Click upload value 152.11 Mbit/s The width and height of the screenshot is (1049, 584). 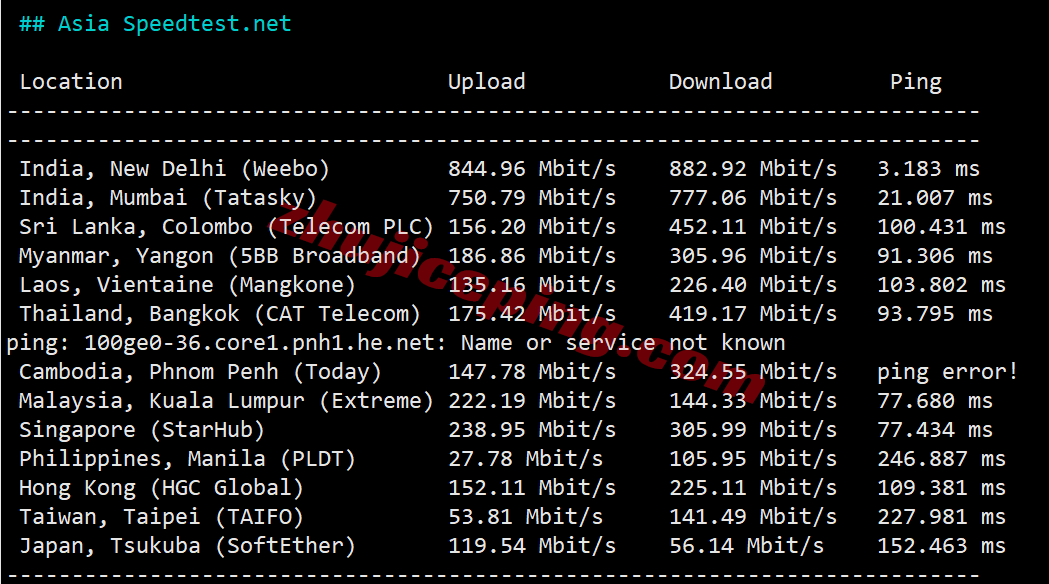point(532,488)
